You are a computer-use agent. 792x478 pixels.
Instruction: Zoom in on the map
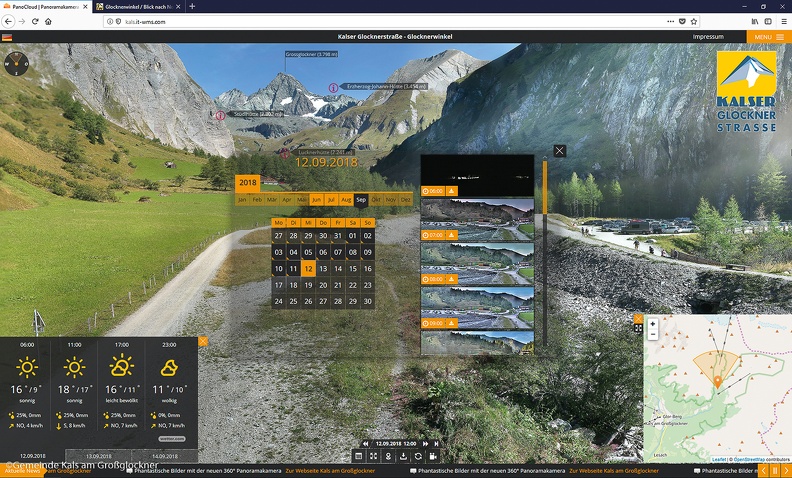(x=653, y=324)
